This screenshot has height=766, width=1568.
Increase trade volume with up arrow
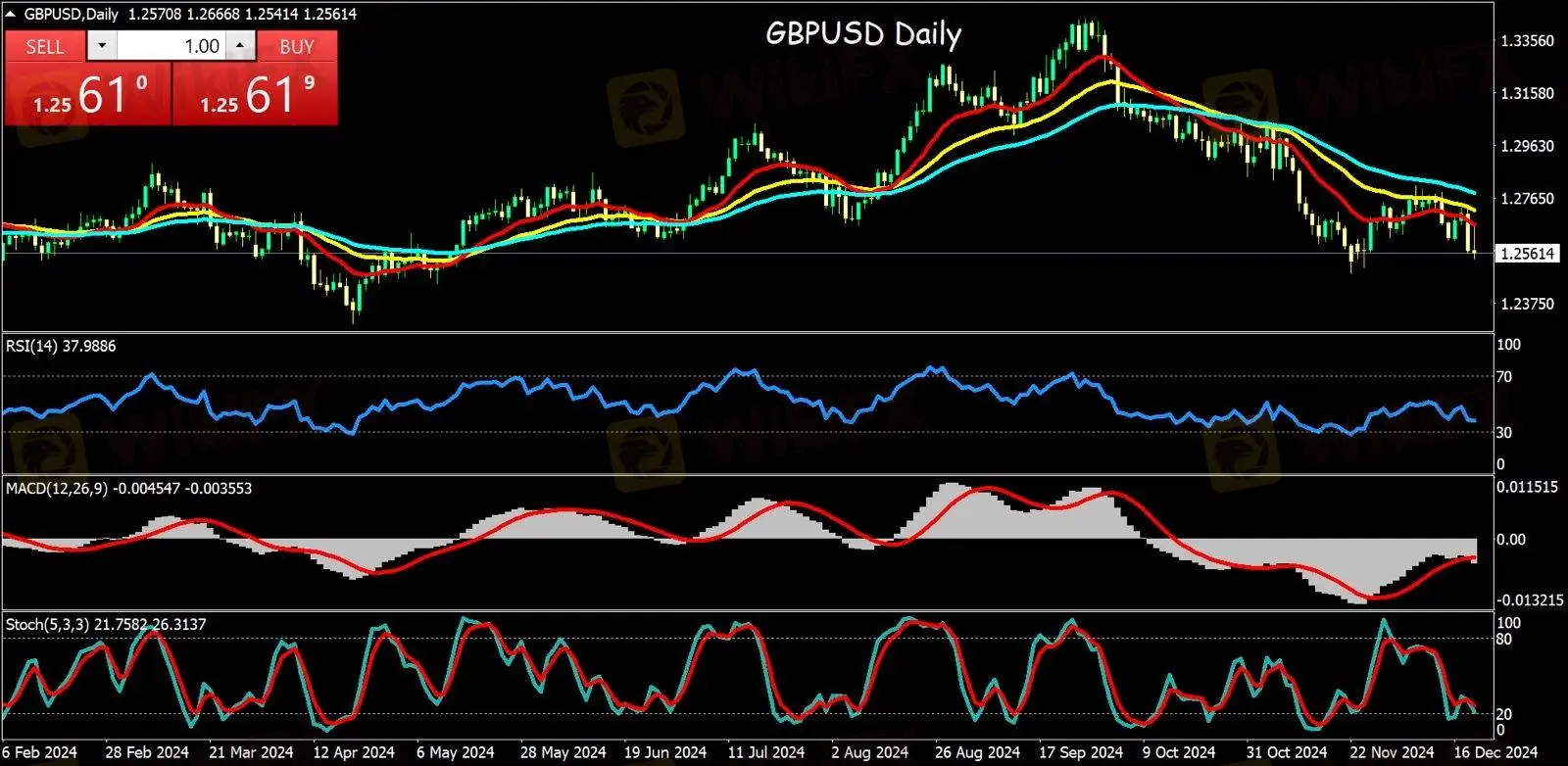[x=241, y=46]
